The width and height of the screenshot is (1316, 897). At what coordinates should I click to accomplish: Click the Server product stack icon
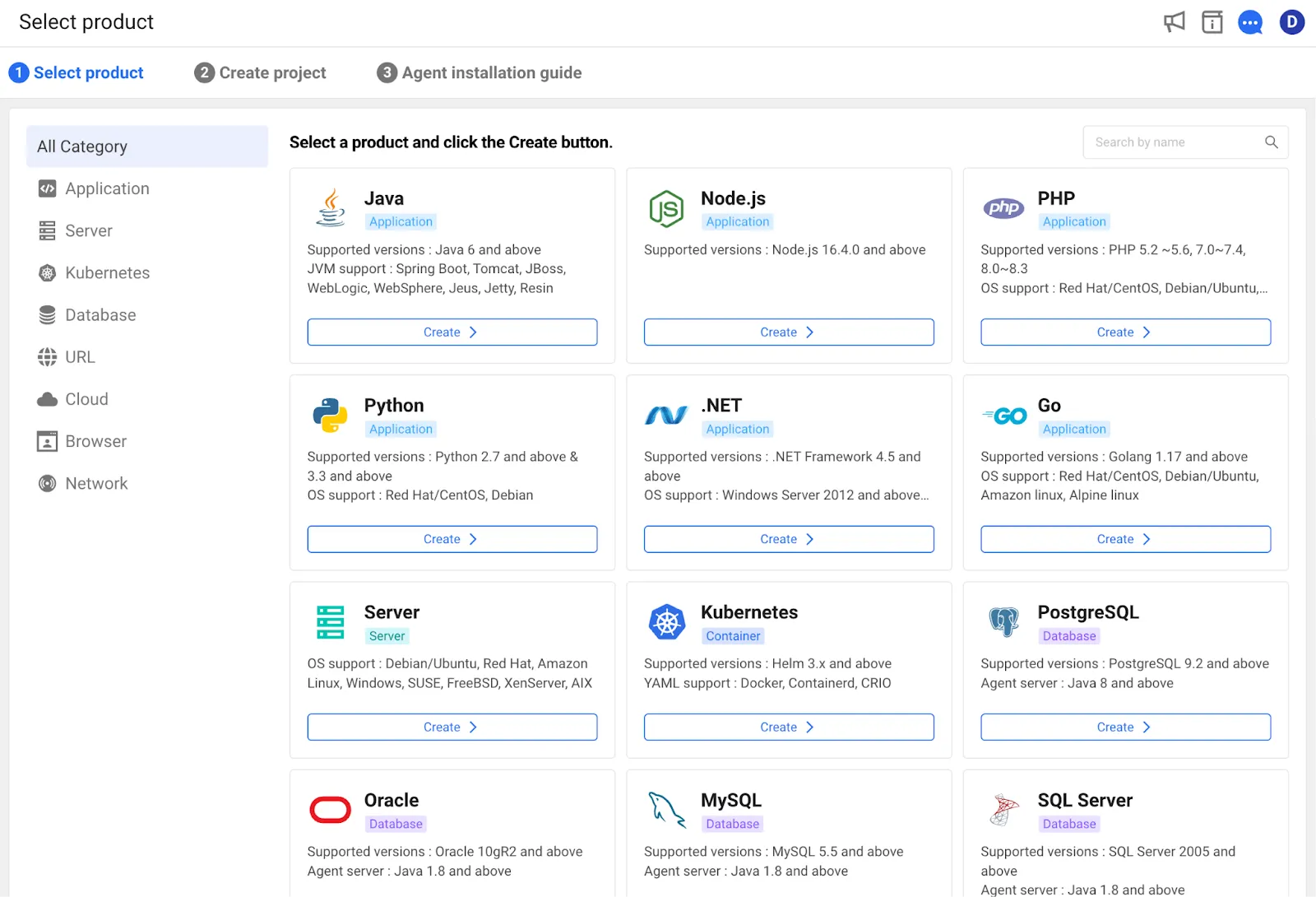(x=331, y=622)
